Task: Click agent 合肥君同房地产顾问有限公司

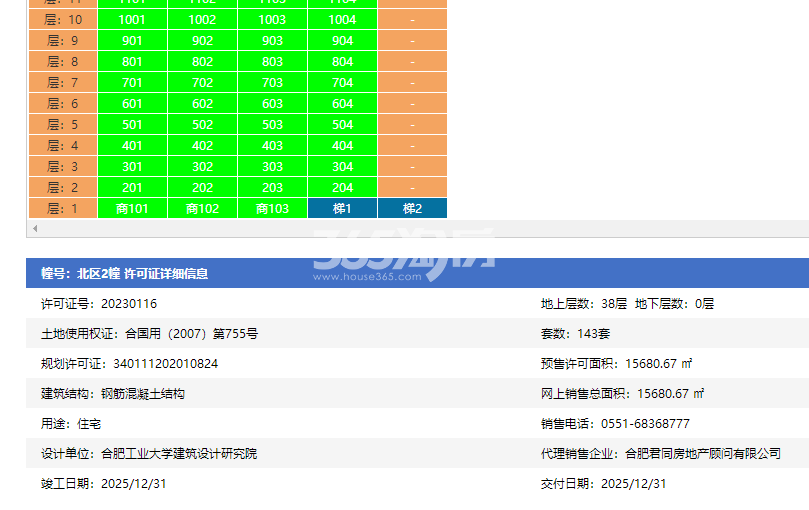Action: click(703, 454)
